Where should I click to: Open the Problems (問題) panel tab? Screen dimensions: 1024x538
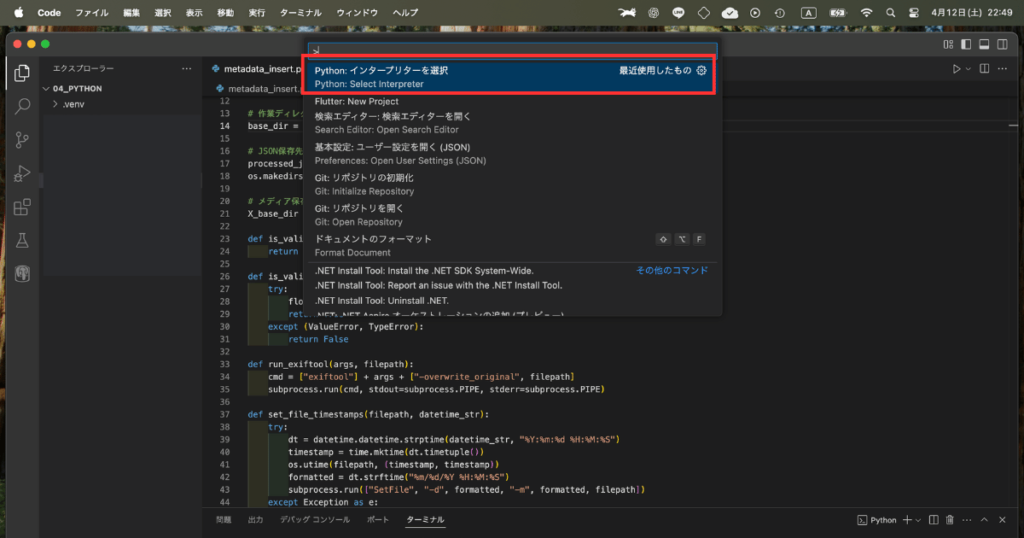pos(223,520)
